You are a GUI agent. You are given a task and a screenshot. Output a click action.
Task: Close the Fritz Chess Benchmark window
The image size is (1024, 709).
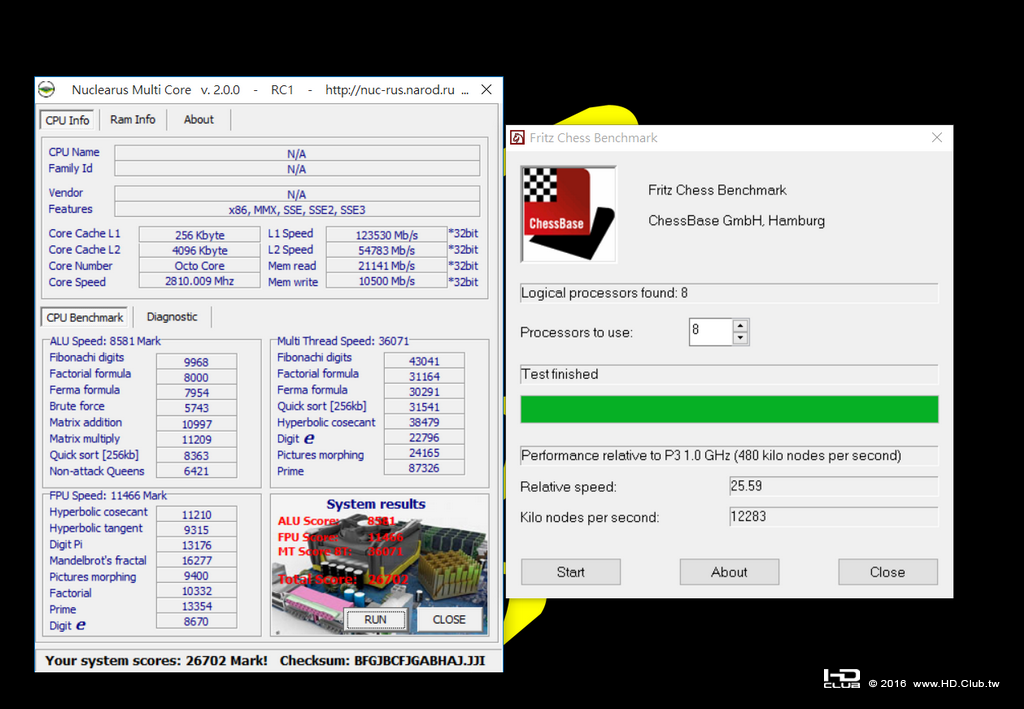(937, 138)
